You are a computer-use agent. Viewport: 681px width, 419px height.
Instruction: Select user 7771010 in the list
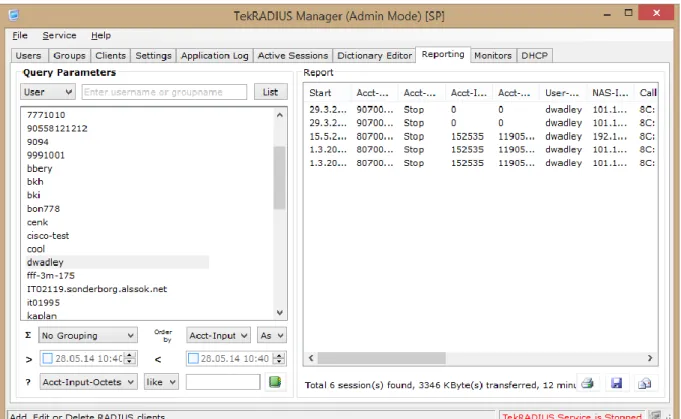pos(46,115)
